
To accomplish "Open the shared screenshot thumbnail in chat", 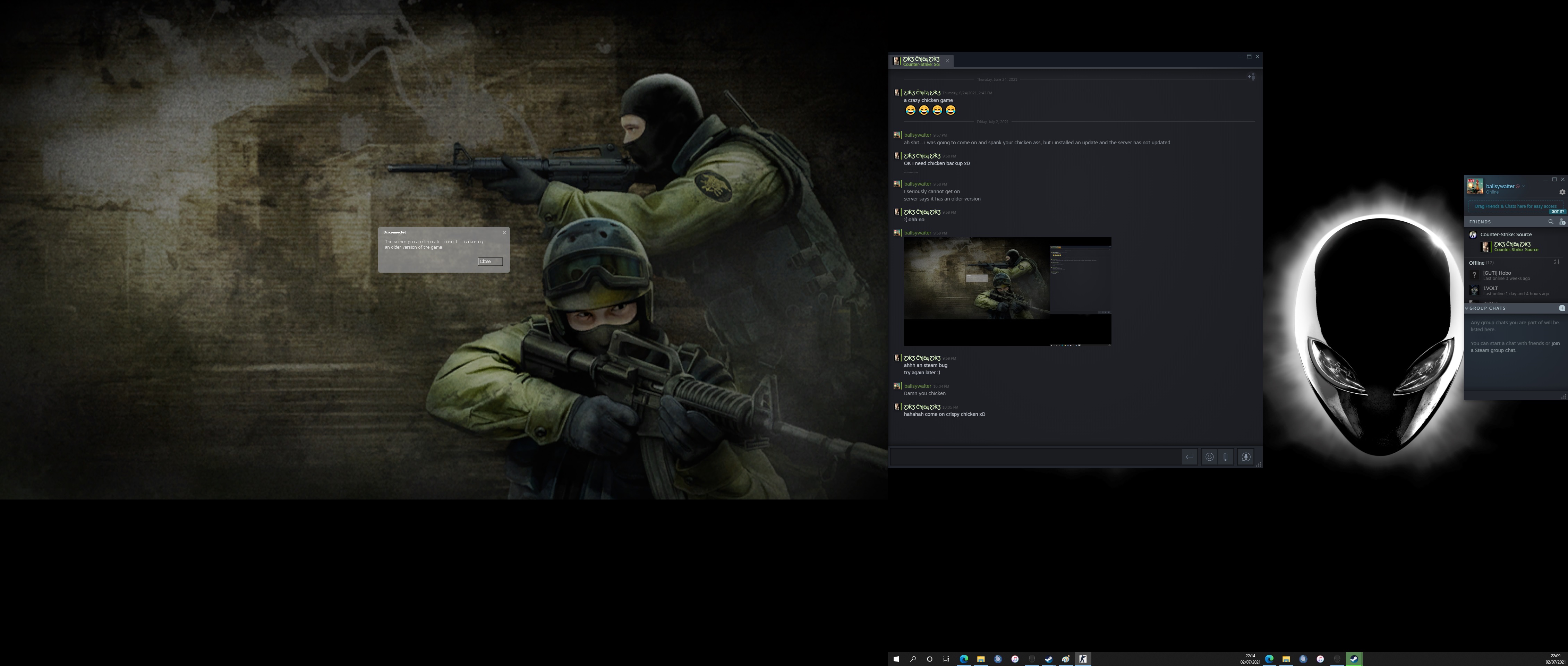I will point(1007,292).
